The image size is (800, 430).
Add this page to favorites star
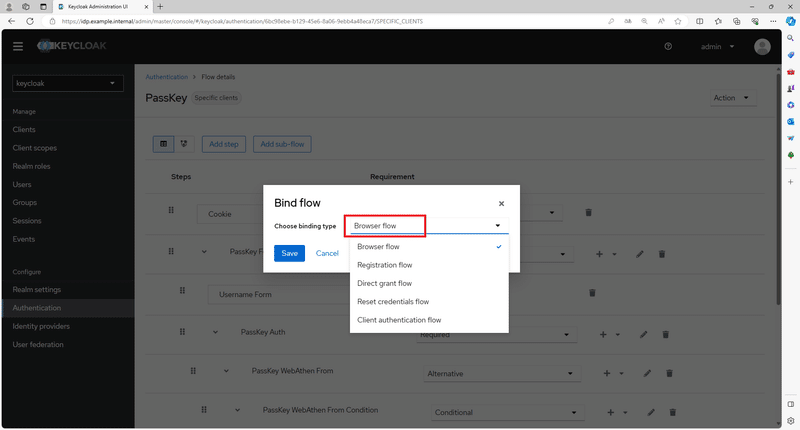click(x=678, y=21)
